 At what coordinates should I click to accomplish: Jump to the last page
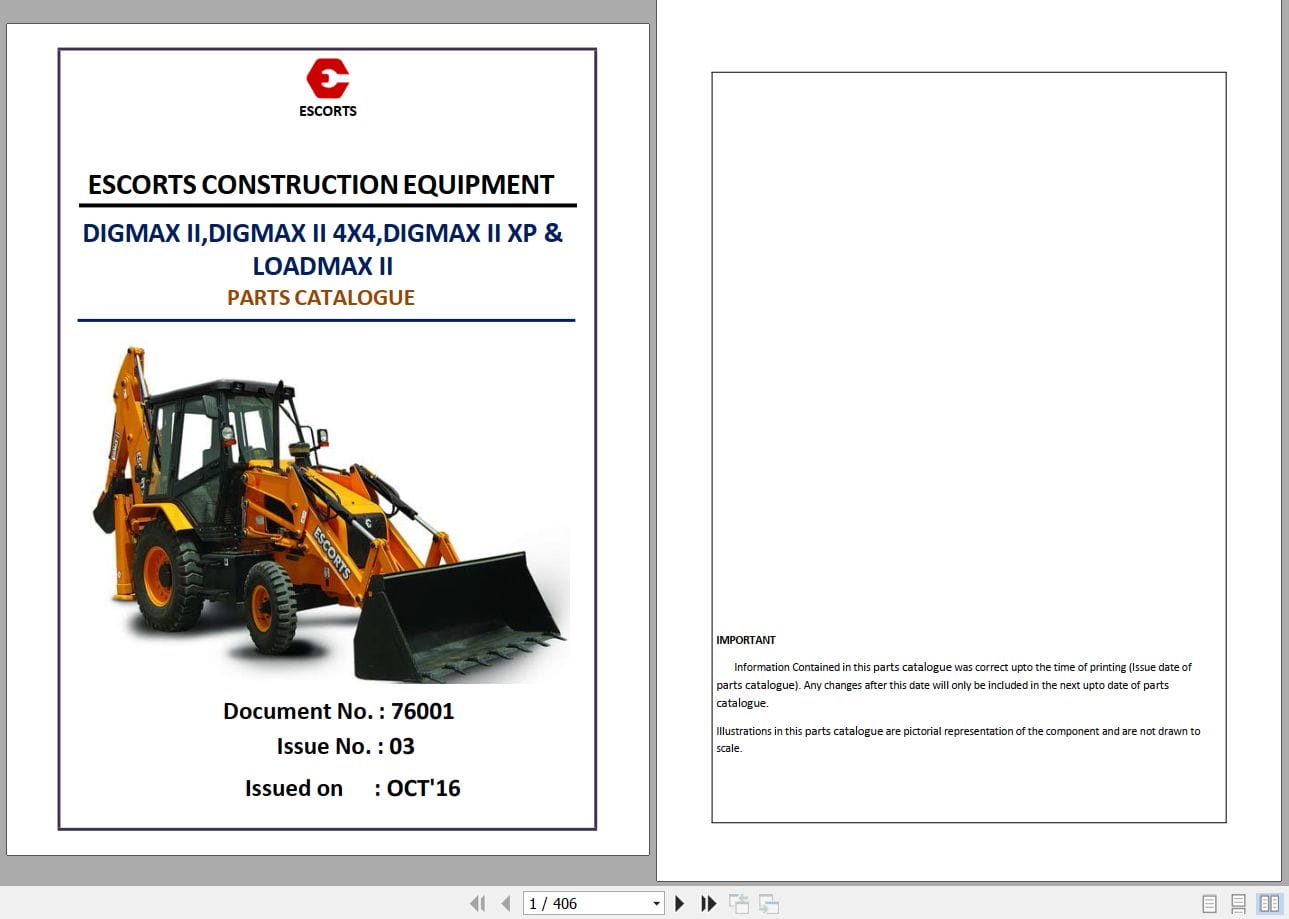708,903
